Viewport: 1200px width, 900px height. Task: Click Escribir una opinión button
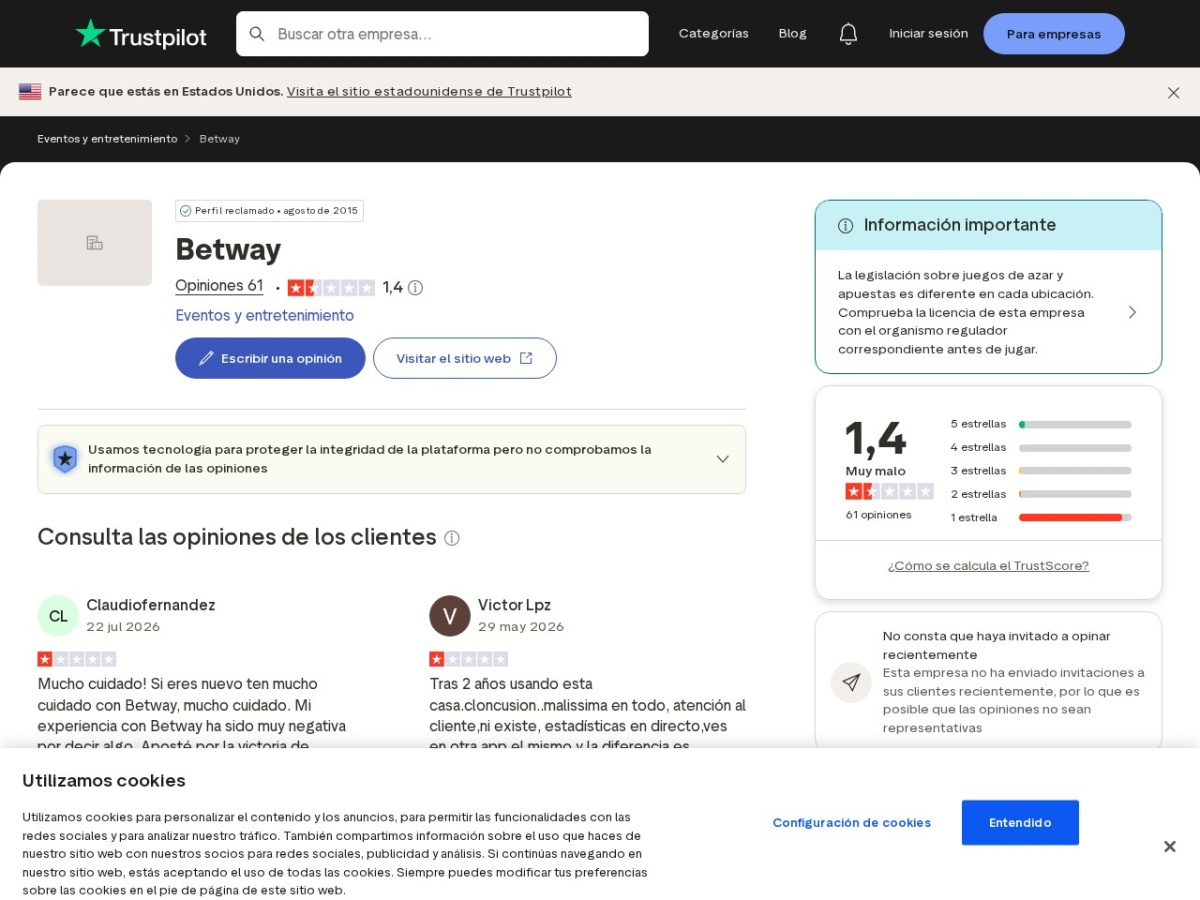270,358
